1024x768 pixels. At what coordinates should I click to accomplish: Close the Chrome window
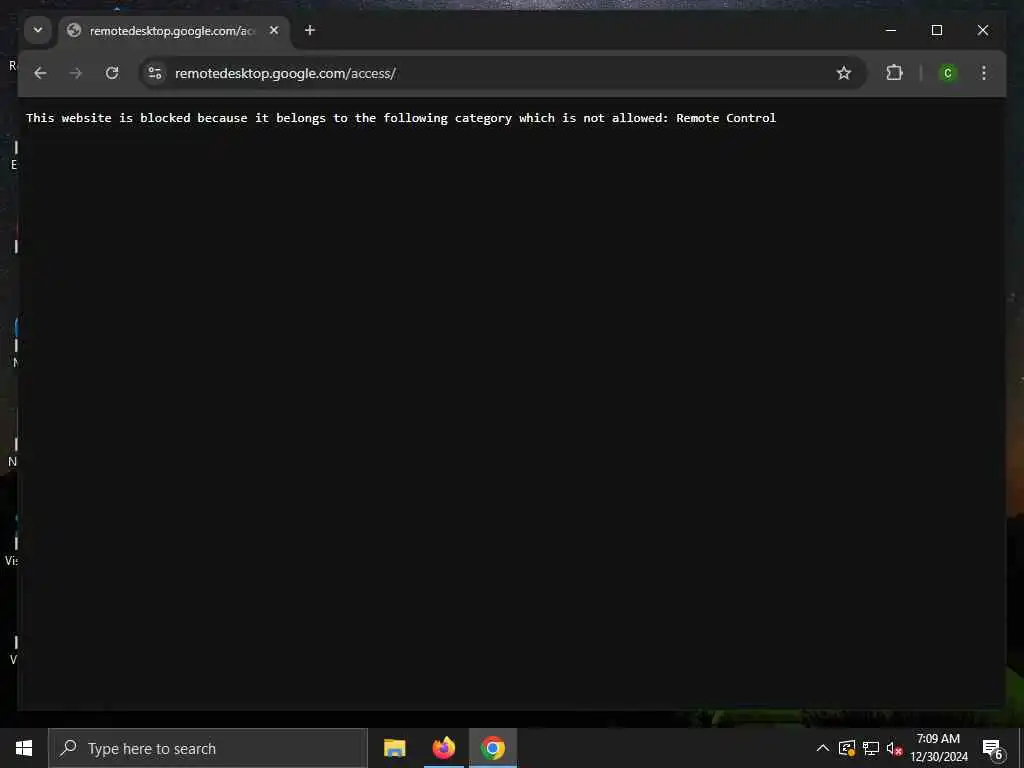pyautogui.click(x=982, y=30)
